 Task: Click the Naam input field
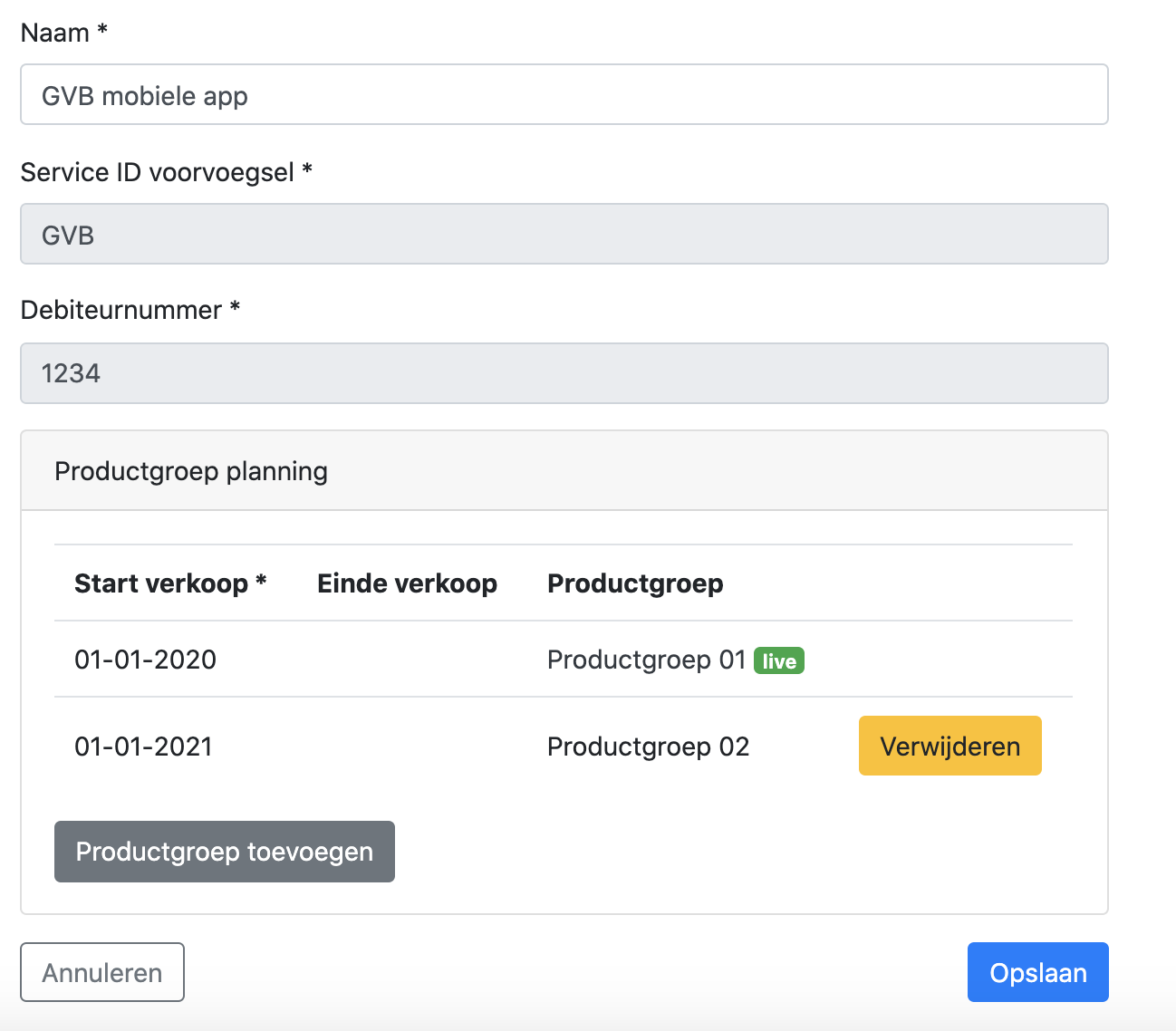pos(564,94)
